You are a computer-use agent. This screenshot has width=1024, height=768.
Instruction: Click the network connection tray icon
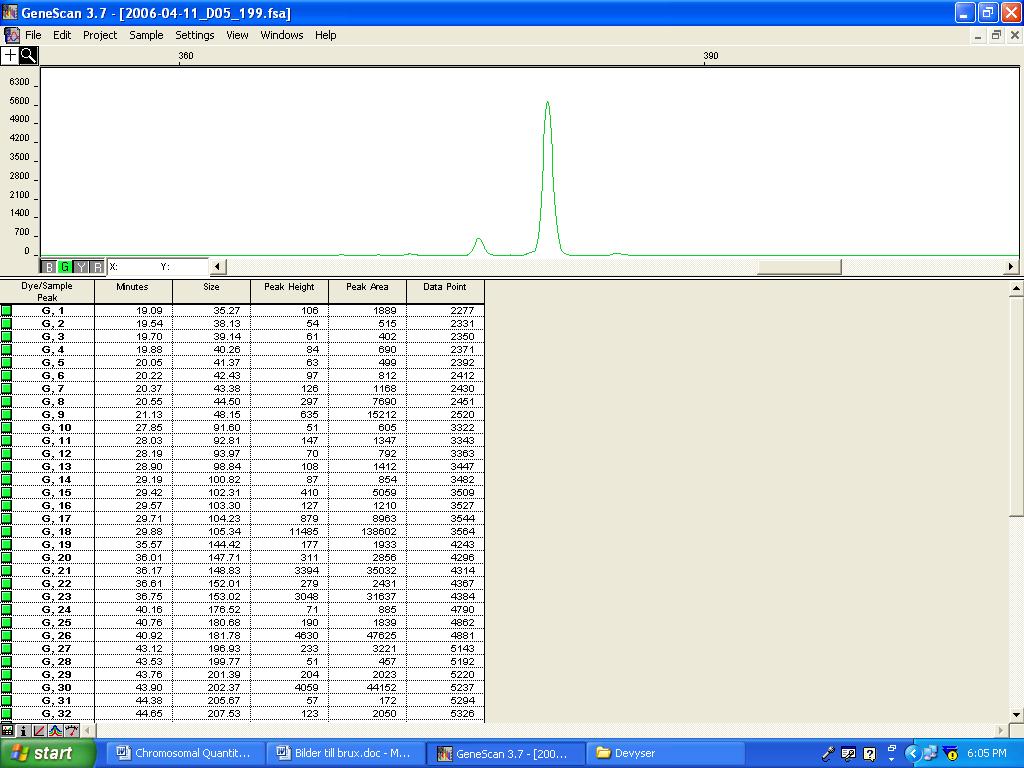[930, 754]
